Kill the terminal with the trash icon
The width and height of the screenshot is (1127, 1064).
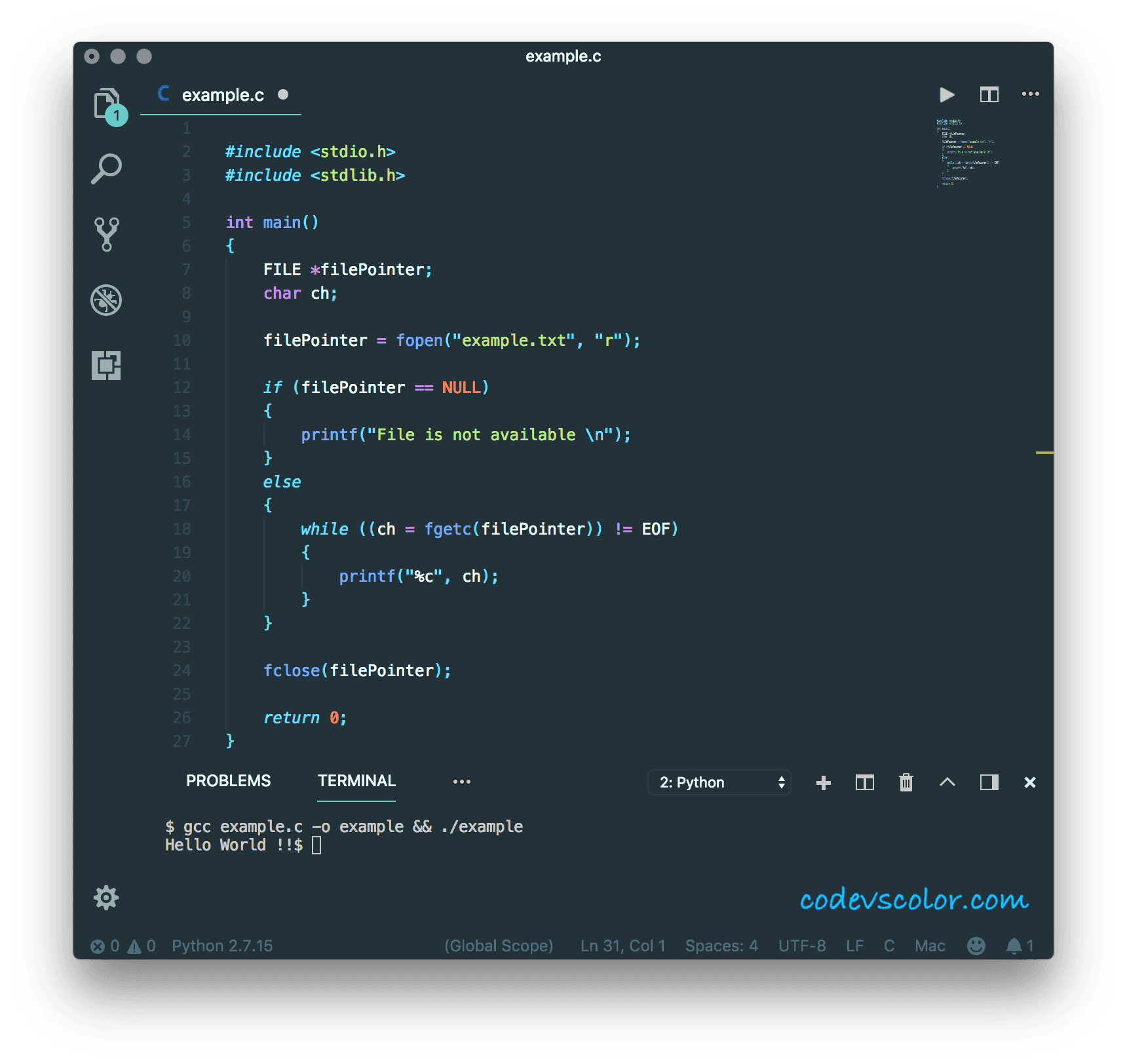(x=906, y=782)
